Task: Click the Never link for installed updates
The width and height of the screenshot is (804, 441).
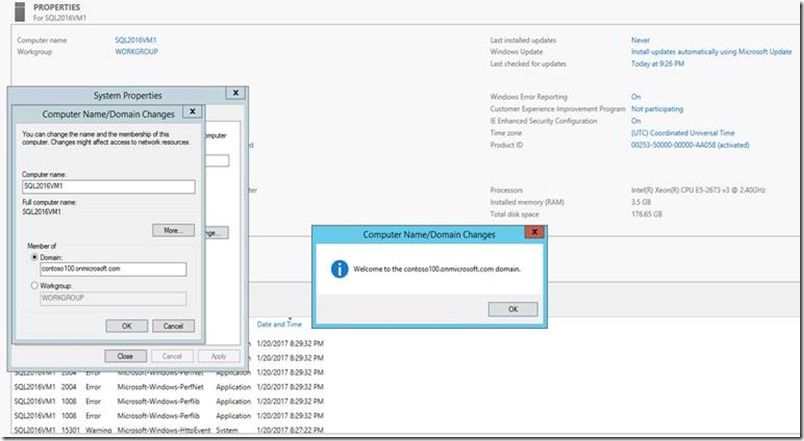Action: point(640,40)
